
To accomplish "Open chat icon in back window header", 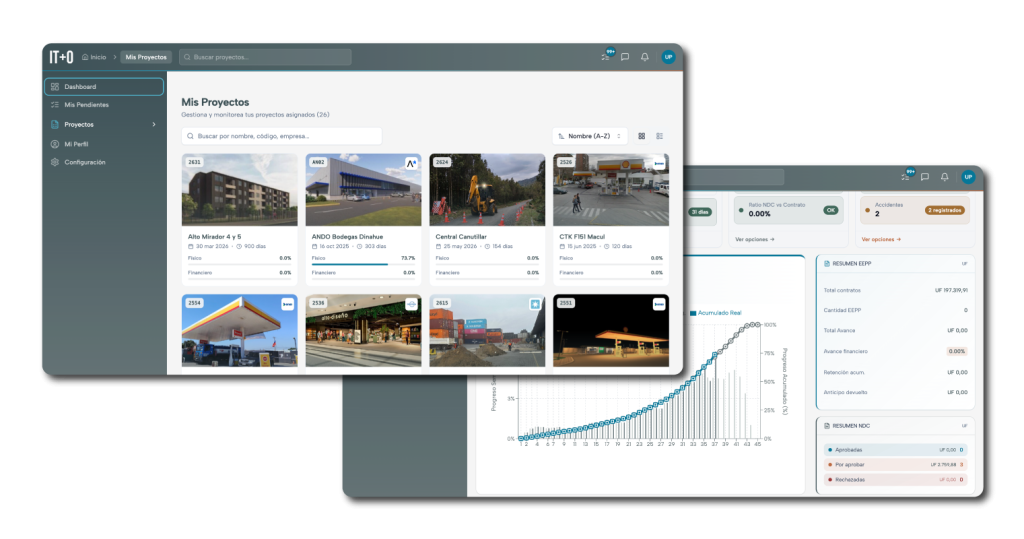I will 925,177.
